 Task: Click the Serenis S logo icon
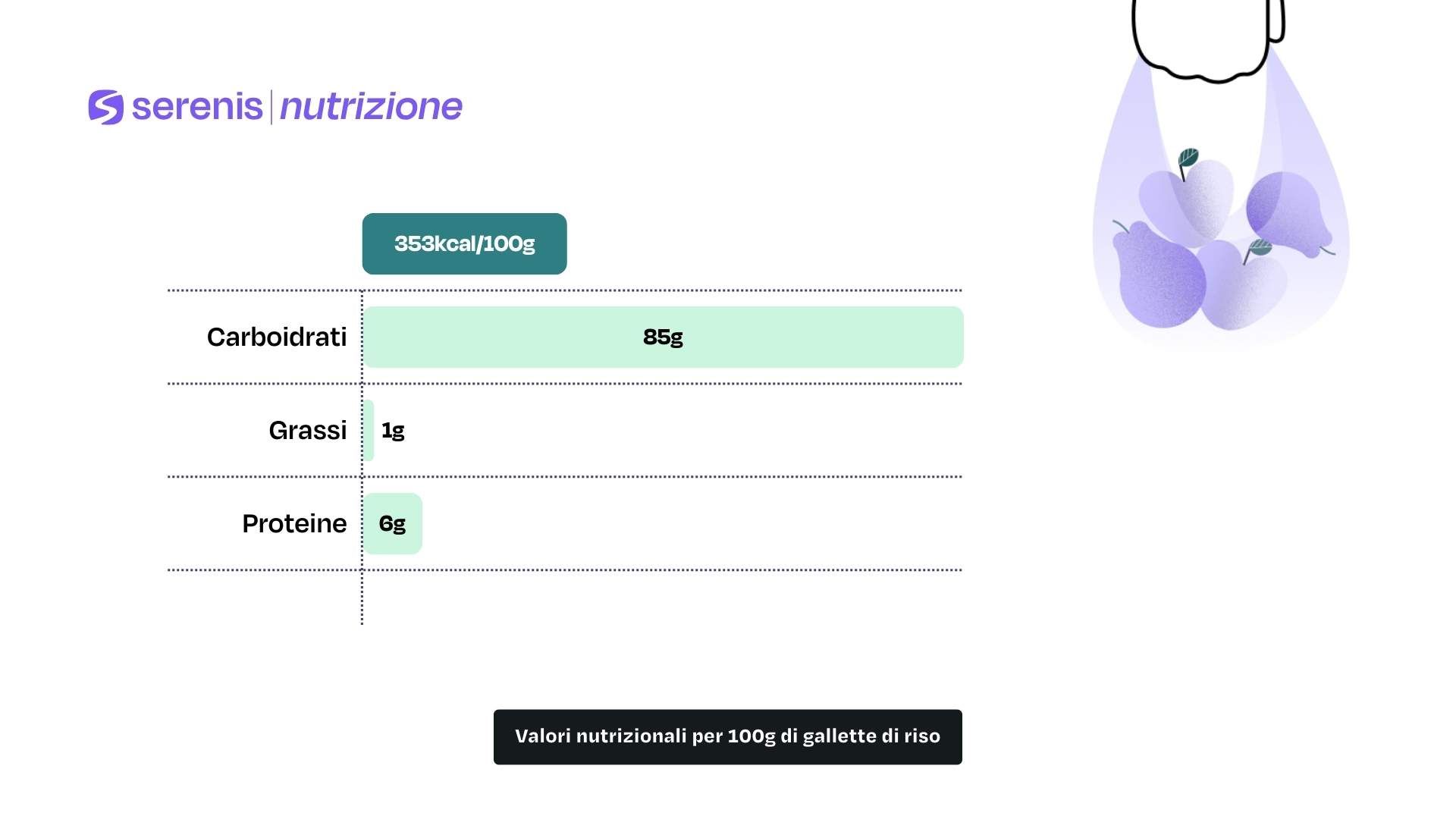pyautogui.click(x=105, y=107)
